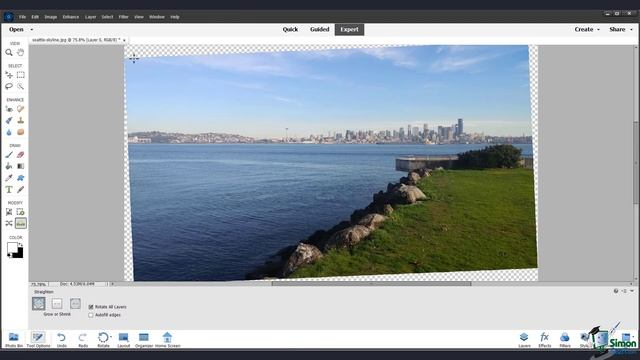640x360 pixels.
Task: Select the Paint Bucket tool
Action: [9, 166]
